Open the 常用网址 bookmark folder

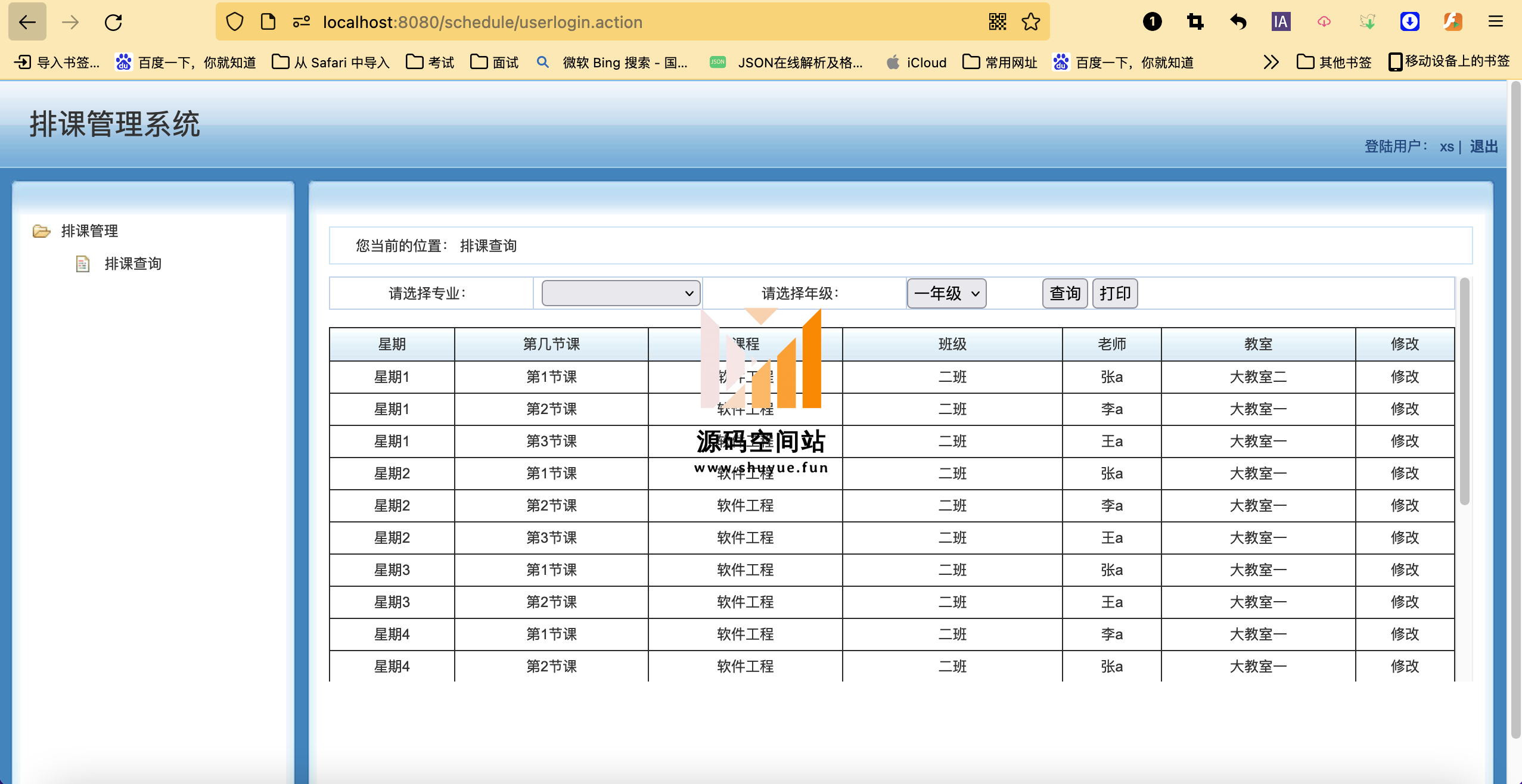click(1000, 62)
